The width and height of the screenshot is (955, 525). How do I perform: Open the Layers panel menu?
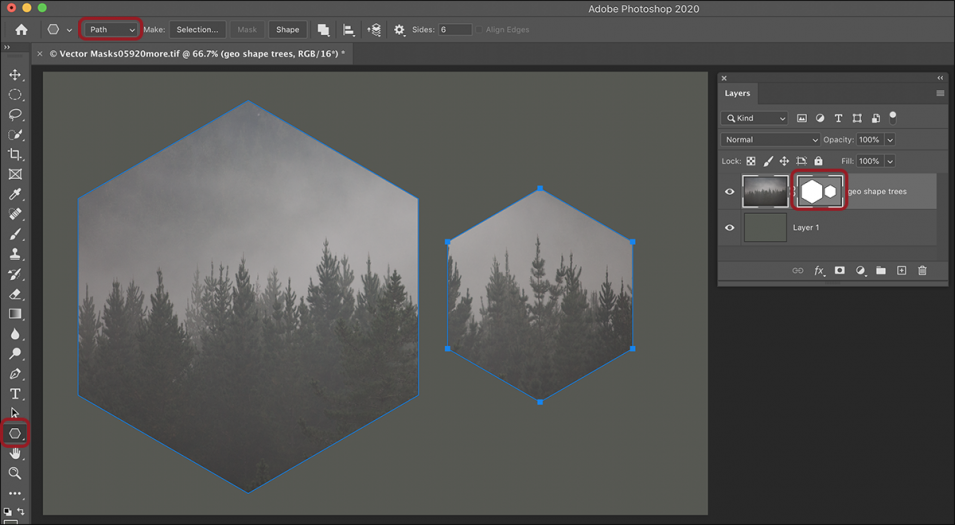pos(940,93)
